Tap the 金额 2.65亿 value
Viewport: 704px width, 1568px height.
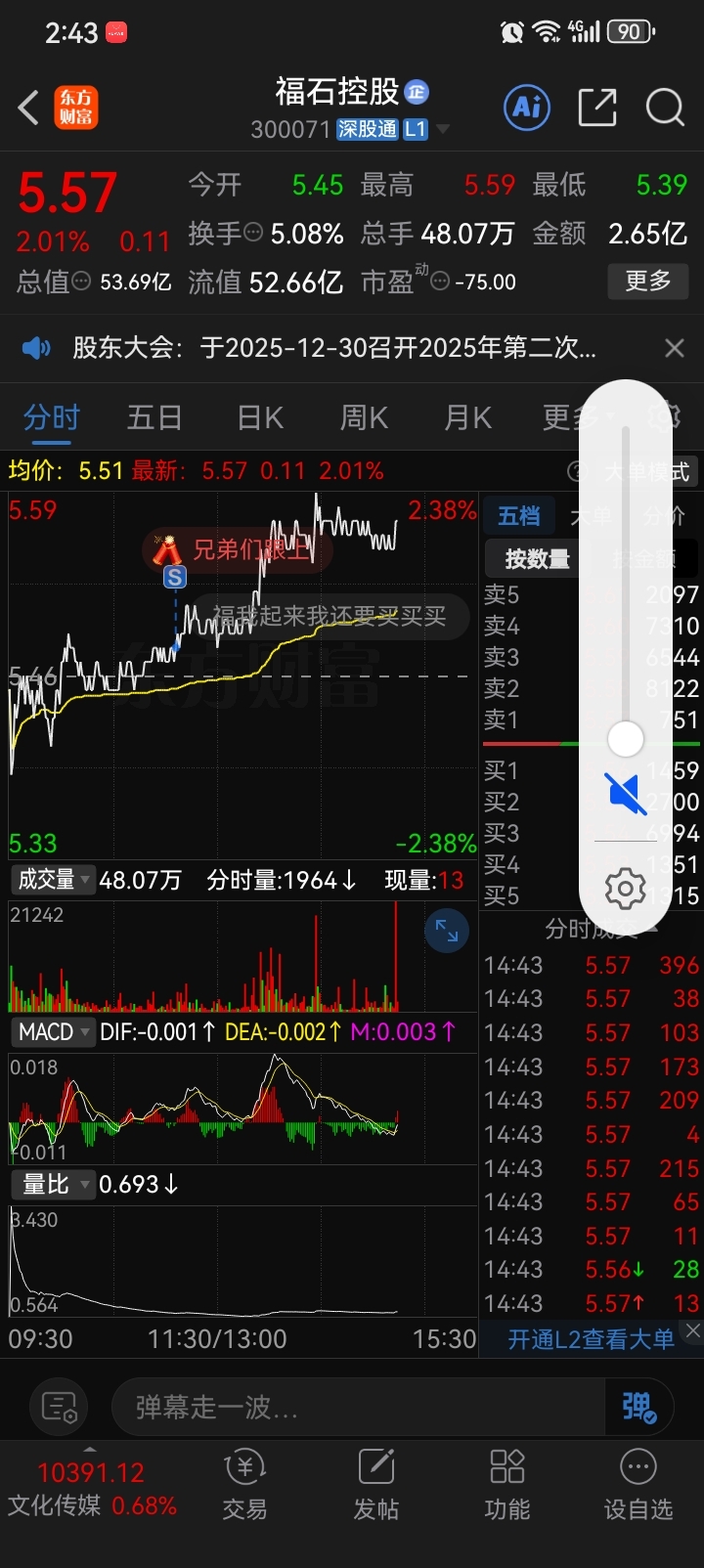click(x=610, y=233)
